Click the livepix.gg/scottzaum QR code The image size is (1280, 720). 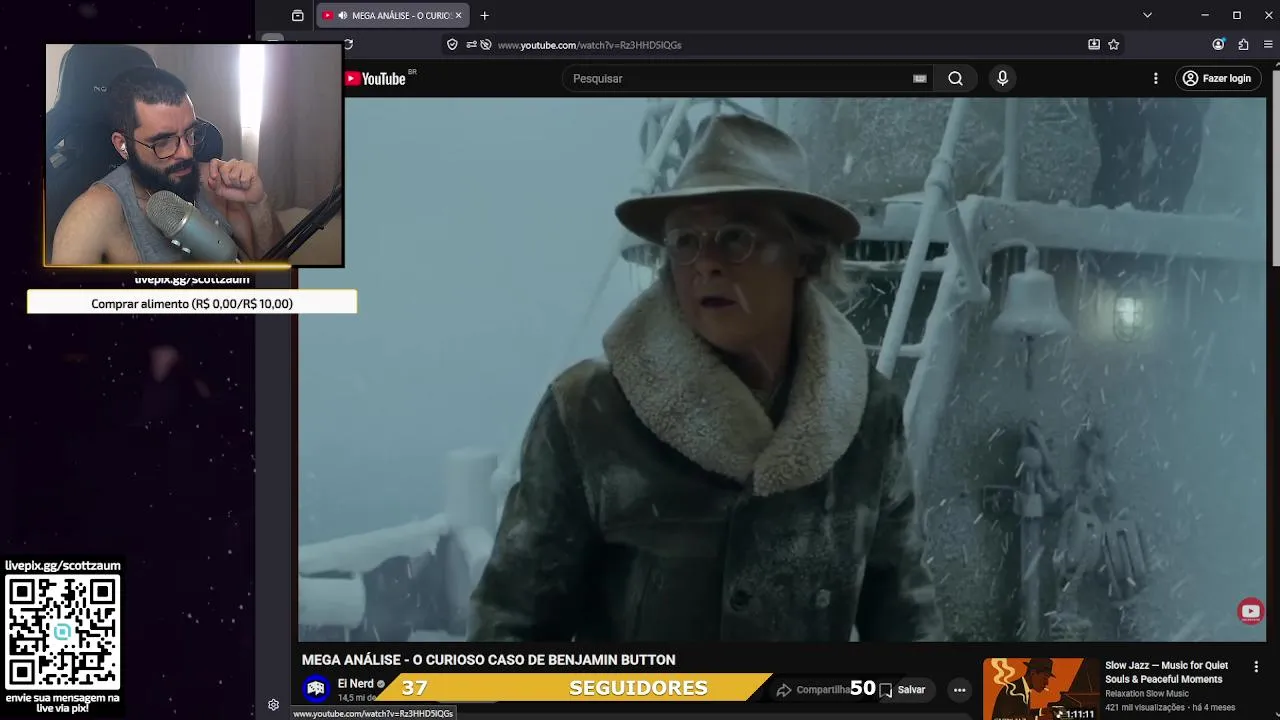point(63,632)
